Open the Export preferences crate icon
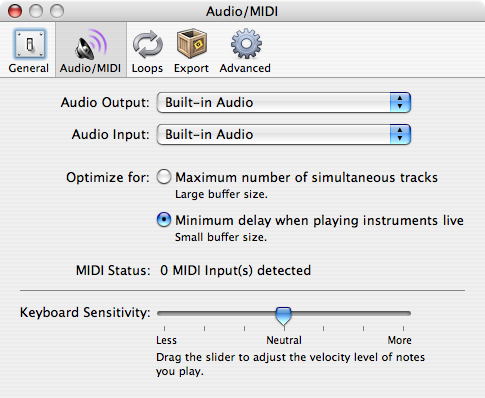 tap(192, 43)
